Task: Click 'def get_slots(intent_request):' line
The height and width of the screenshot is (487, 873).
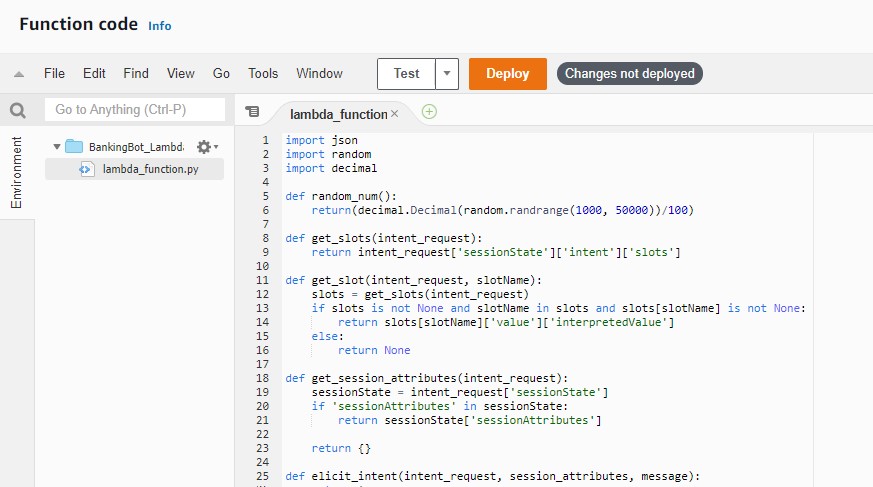Action: point(384,238)
